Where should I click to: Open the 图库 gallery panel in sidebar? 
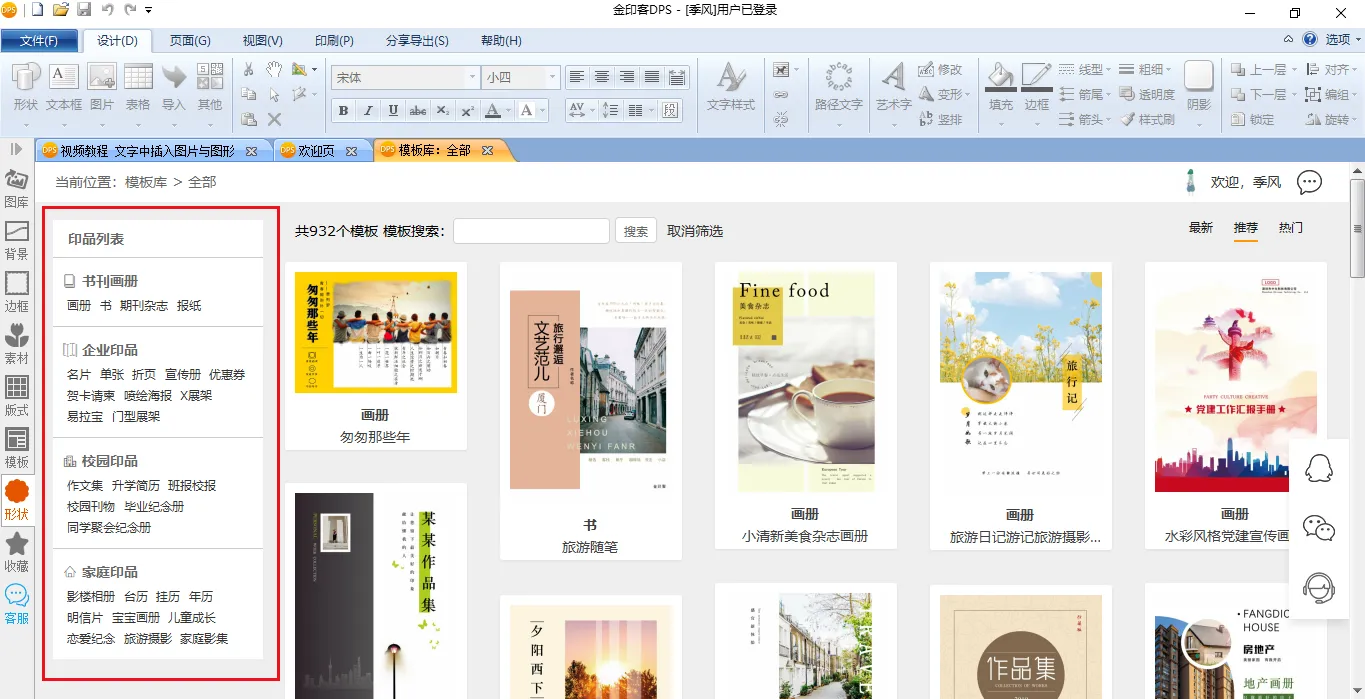coord(17,188)
